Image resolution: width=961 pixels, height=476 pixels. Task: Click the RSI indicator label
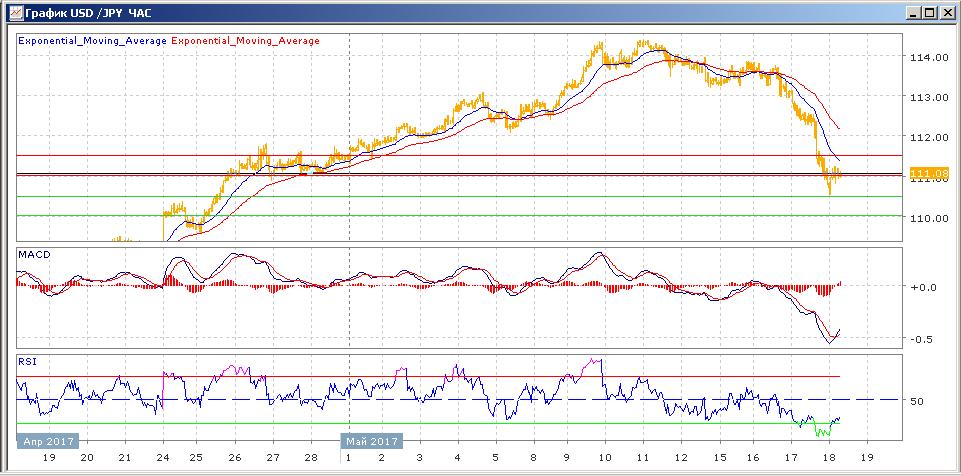click(27, 361)
